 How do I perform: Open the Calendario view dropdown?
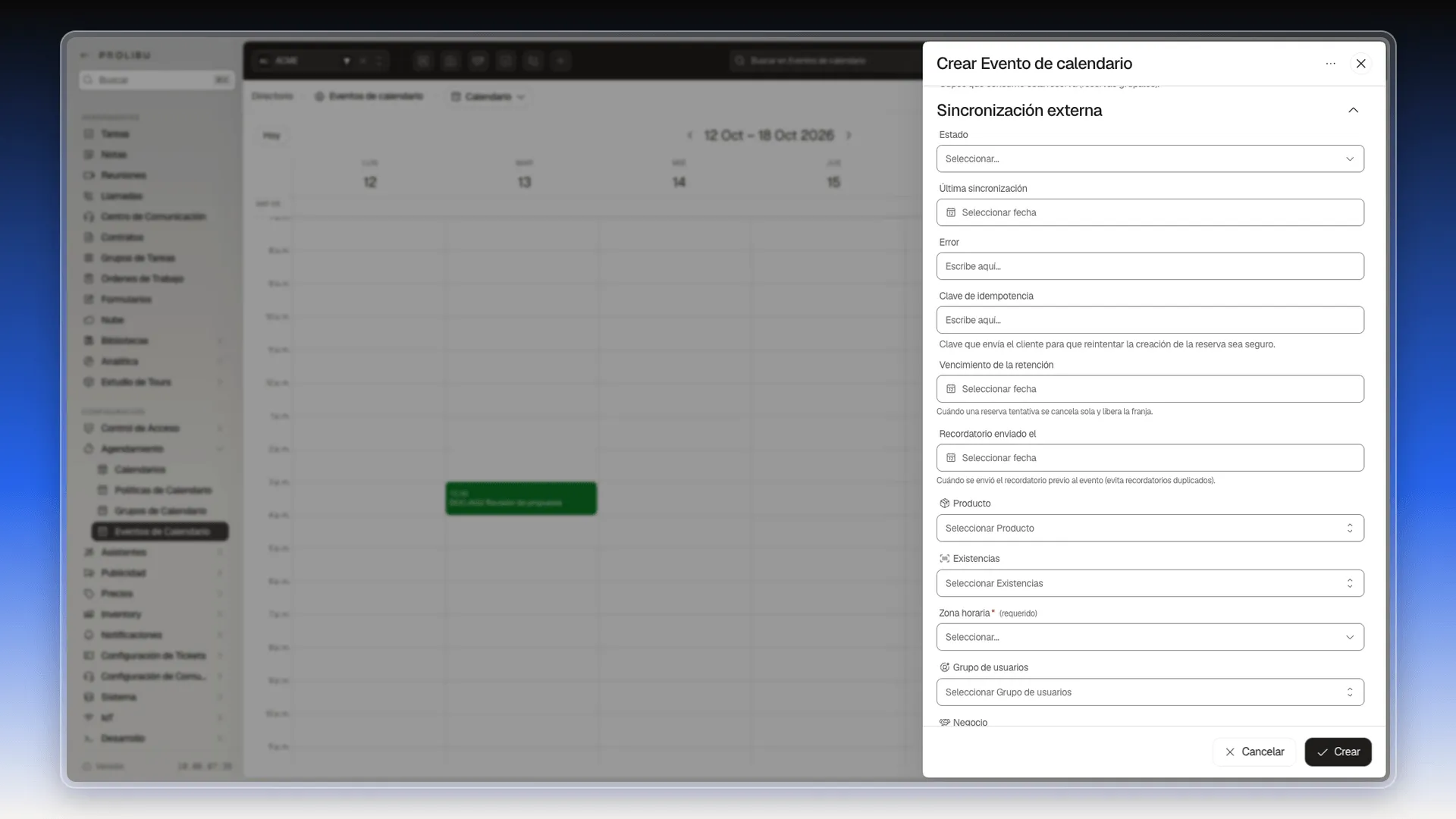(488, 97)
